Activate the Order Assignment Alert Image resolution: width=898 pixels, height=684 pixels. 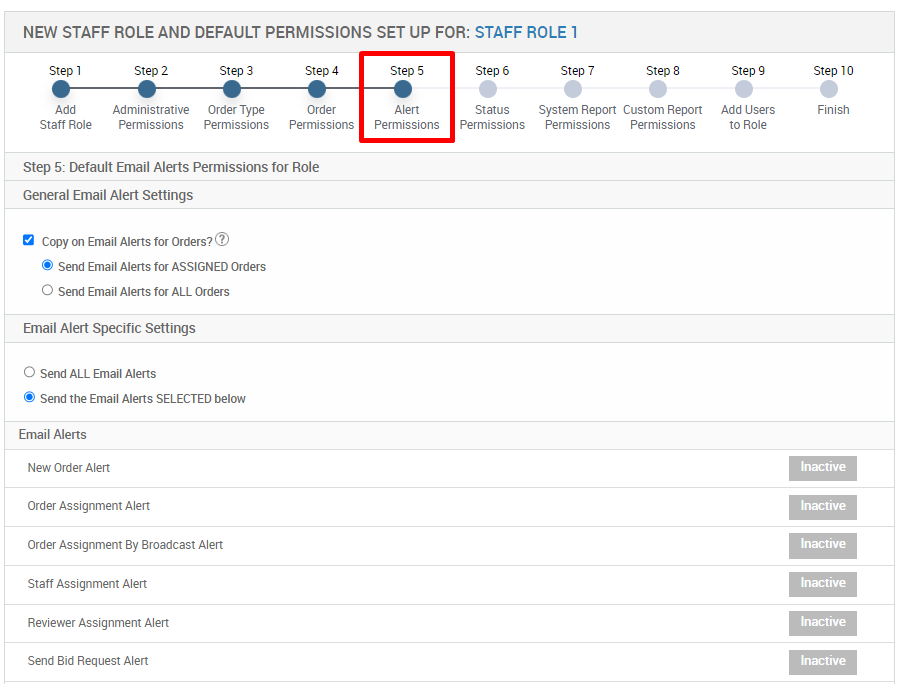pyautogui.click(x=822, y=507)
